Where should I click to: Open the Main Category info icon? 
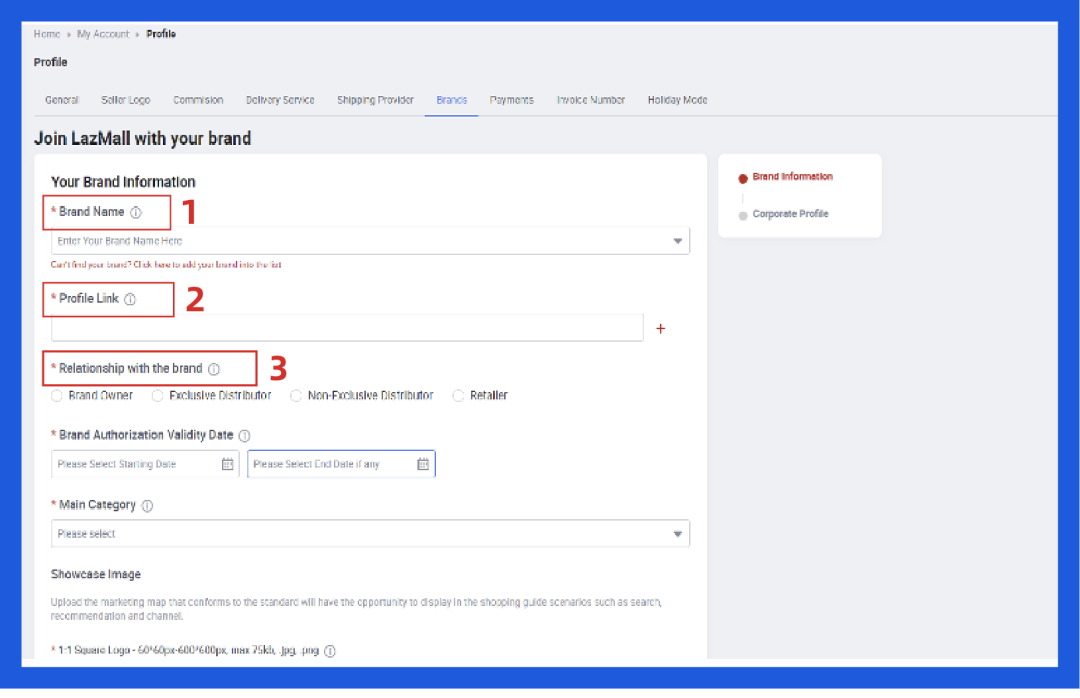[x=147, y=506]
